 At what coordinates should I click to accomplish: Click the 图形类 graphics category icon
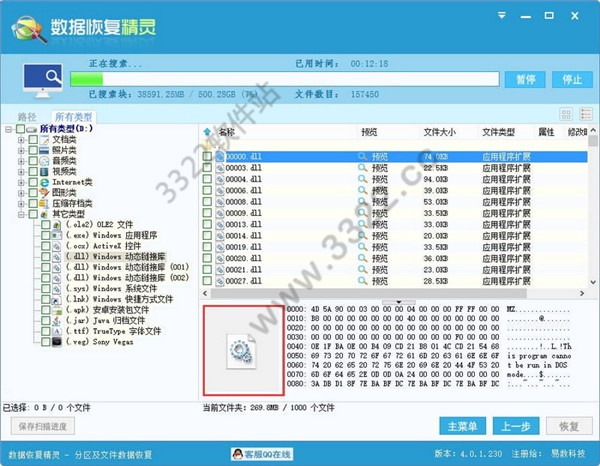[x=44, y=192]
